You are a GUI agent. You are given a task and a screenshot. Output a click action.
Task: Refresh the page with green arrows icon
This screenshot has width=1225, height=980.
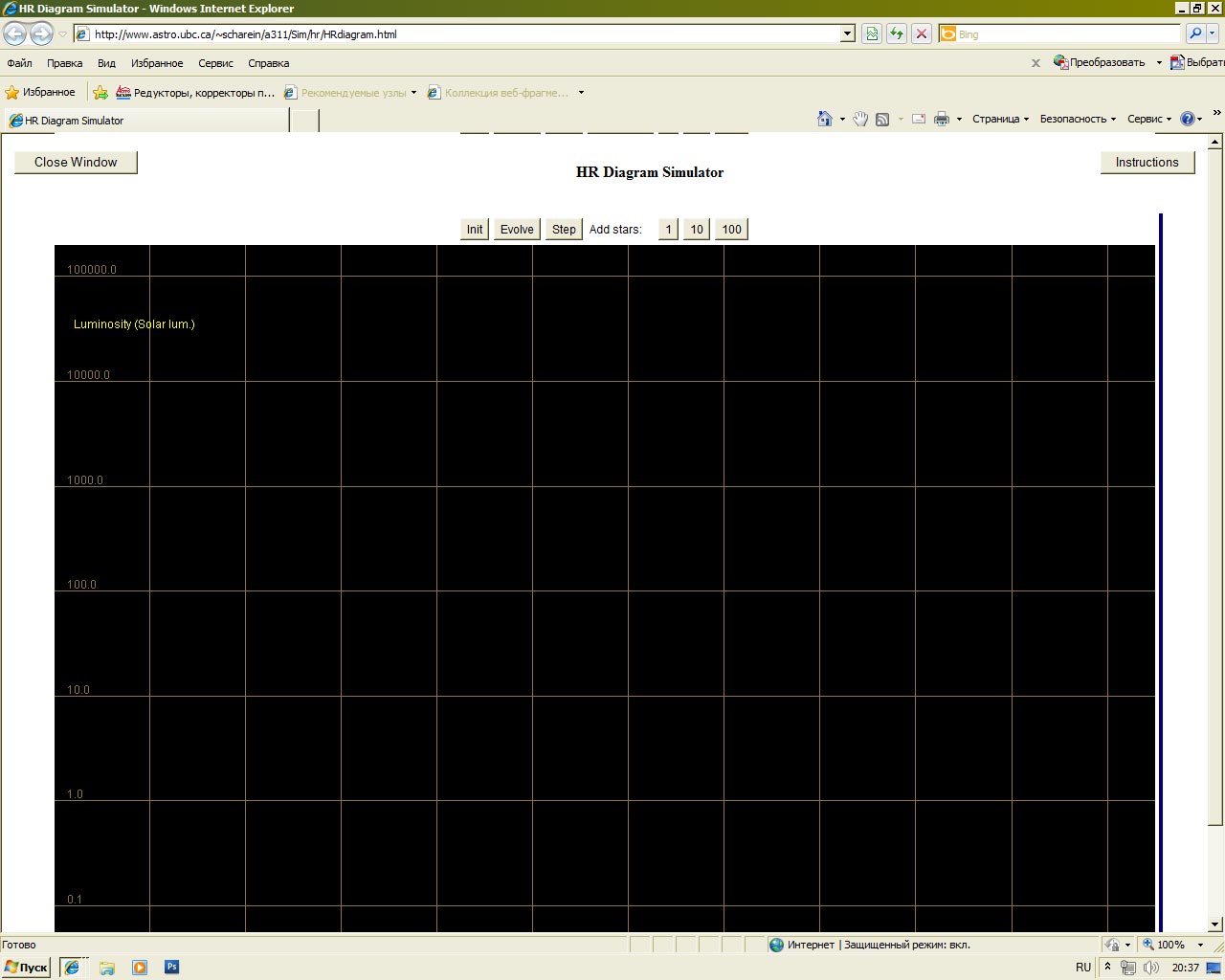click(897, 34)
